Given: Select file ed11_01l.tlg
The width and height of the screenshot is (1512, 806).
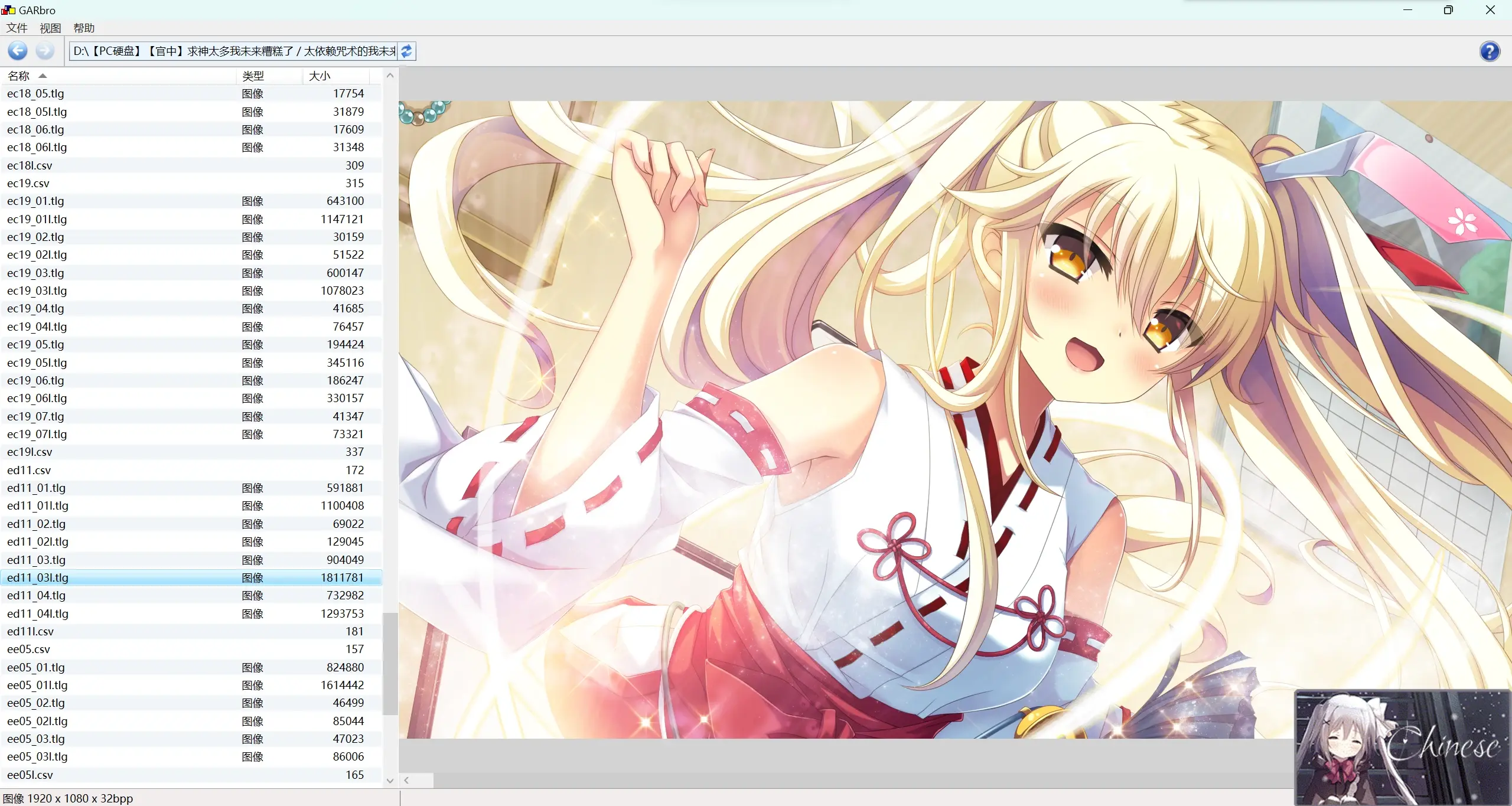Looking at the screenshot, I should [191, 505].
